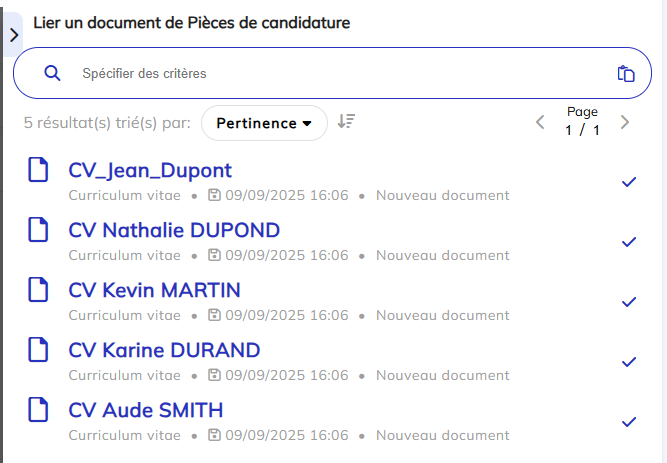This screenshot has height=463, width=667.
Task: Choose CV Karine DURAND via its checkmark
Action: tap(629, 362)
